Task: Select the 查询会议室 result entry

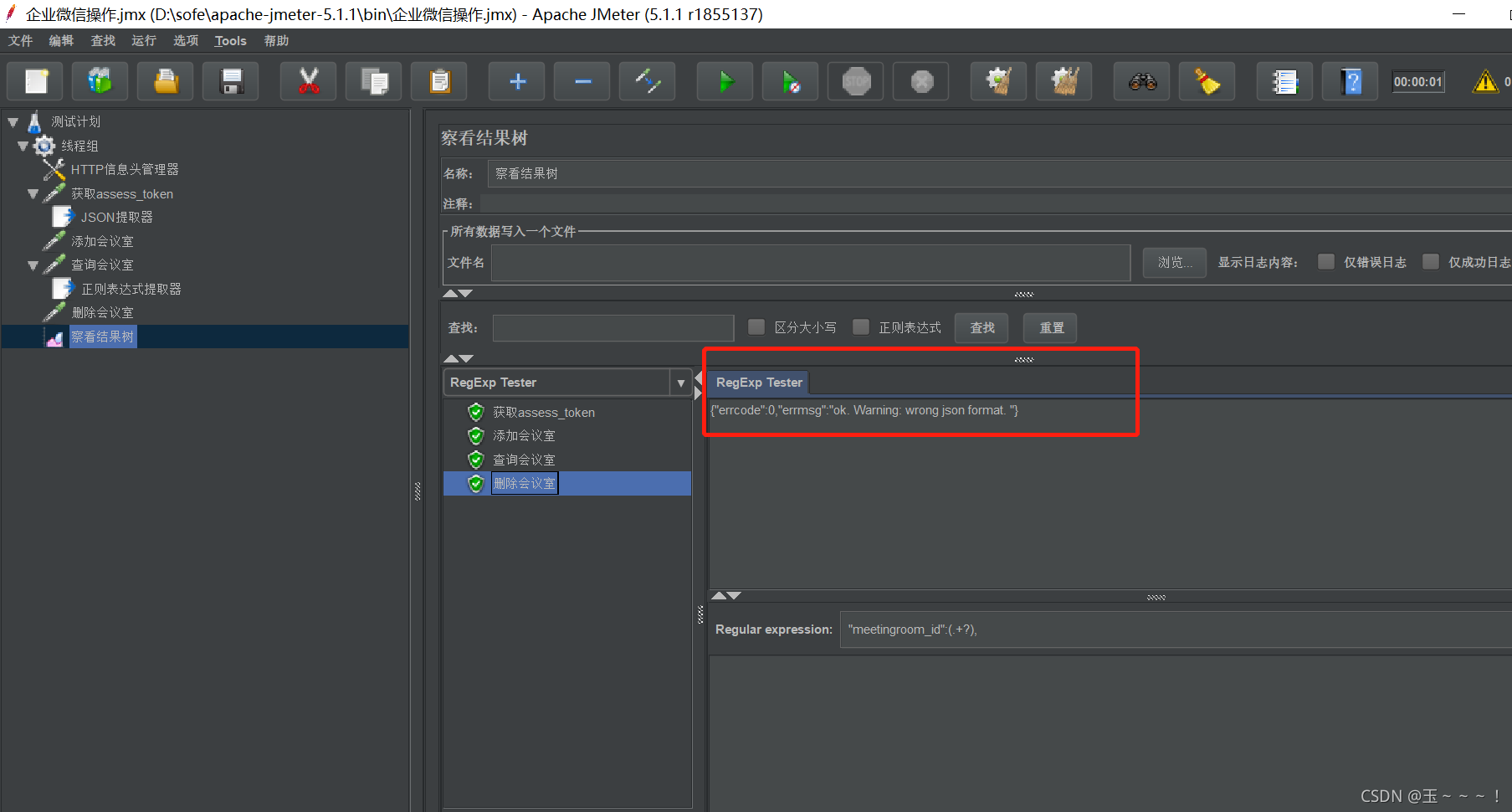Action: click(524, 460)
